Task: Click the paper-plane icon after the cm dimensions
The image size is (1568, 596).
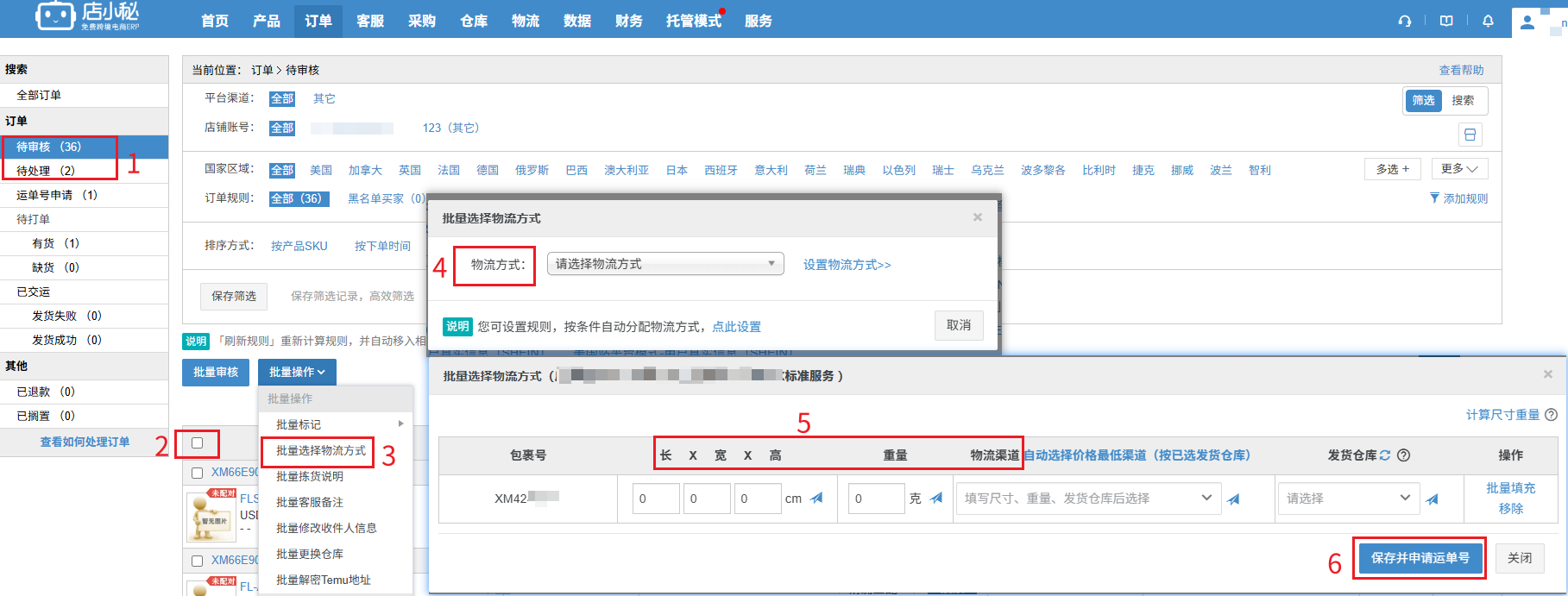Action: click(x=816, y=498)
